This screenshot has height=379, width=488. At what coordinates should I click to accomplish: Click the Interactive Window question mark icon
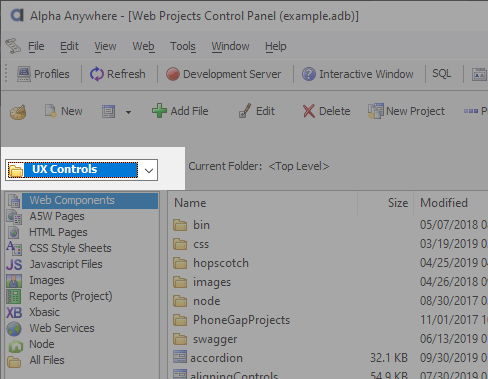(x=309, y=74)
